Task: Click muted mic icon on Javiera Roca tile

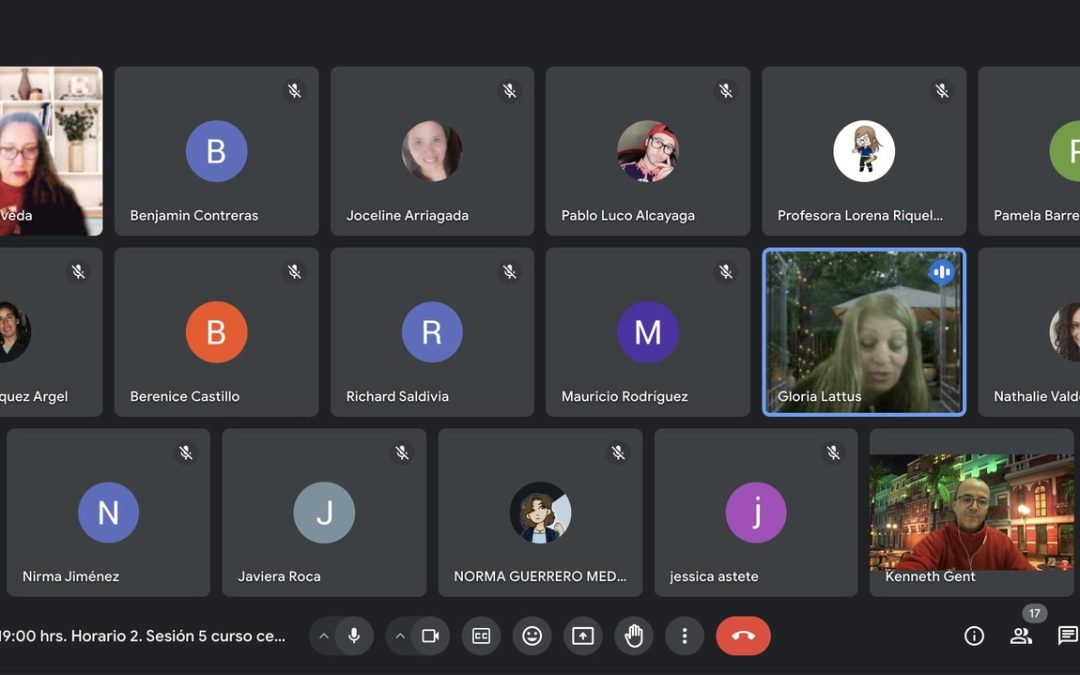Action: click(402, 453)
